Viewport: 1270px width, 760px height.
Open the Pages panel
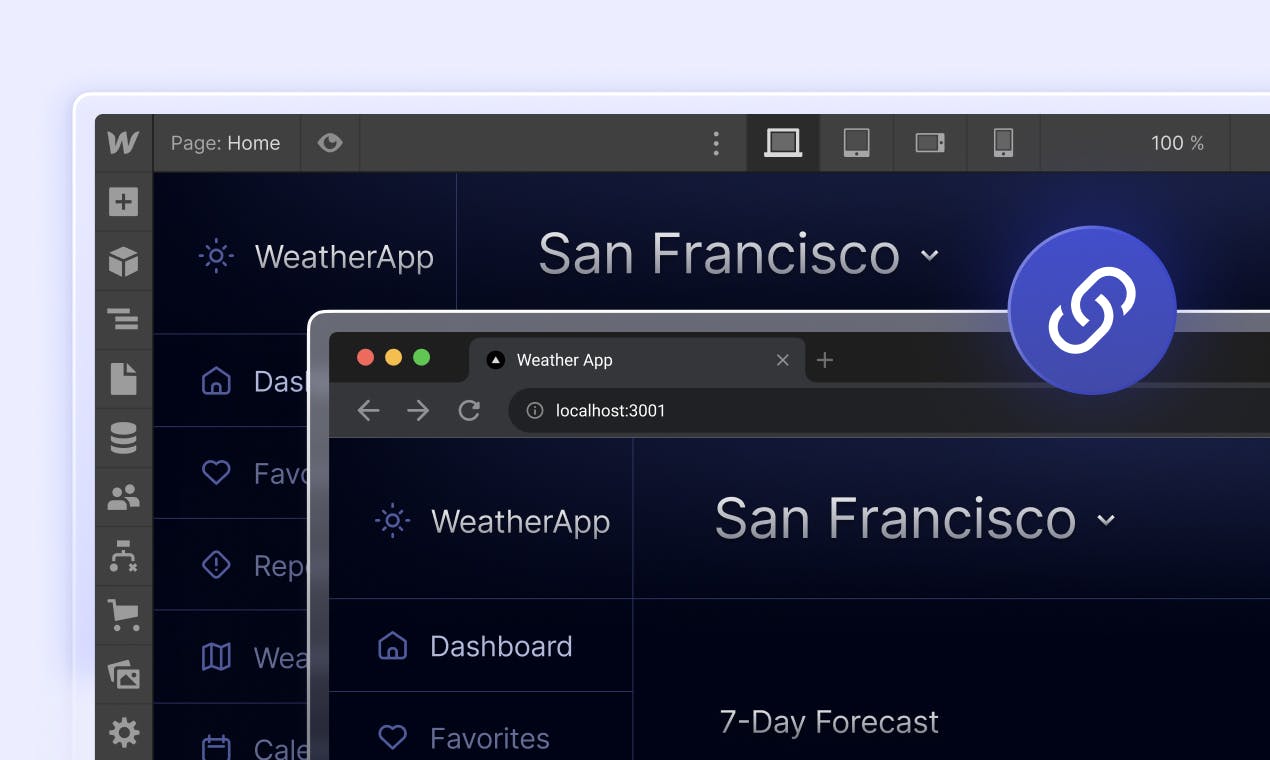pyautogui.click(x=123, y=379)
